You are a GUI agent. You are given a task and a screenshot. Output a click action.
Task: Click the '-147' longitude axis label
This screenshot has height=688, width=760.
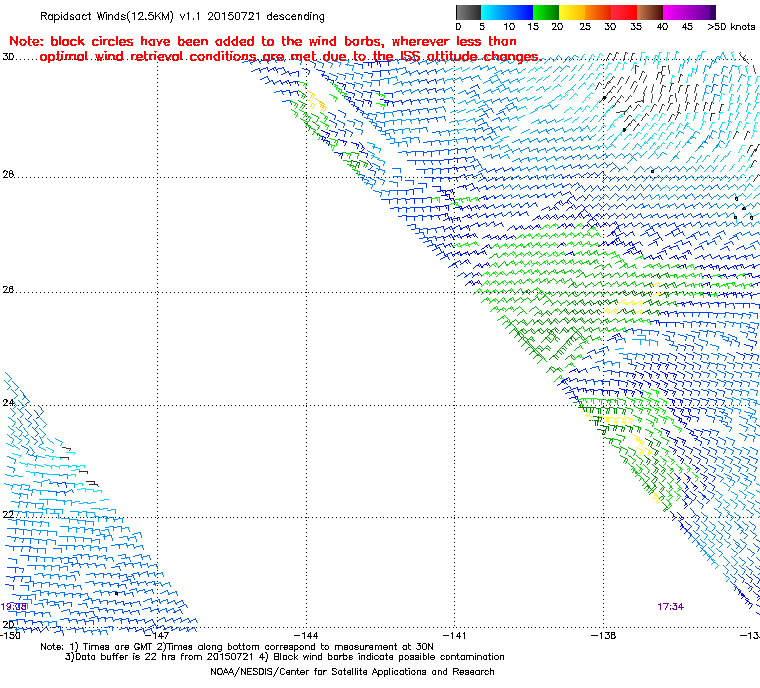click(158, 635)
